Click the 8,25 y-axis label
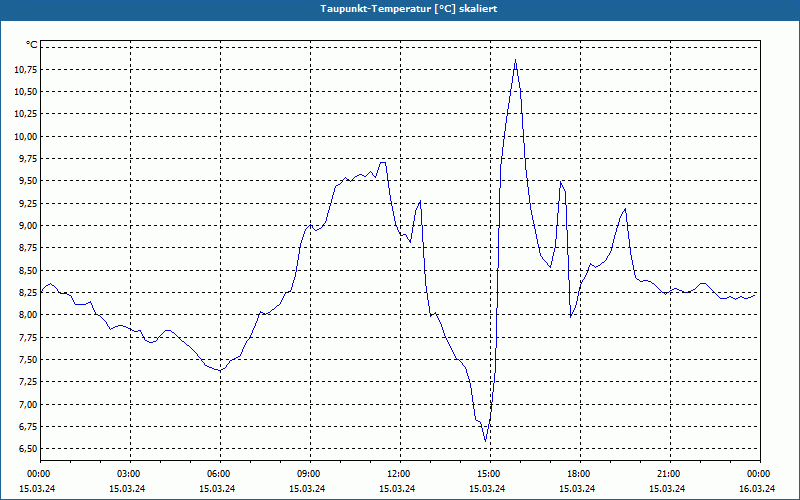Viewport: 800px width, 500px height. click(x=27, y=293)
